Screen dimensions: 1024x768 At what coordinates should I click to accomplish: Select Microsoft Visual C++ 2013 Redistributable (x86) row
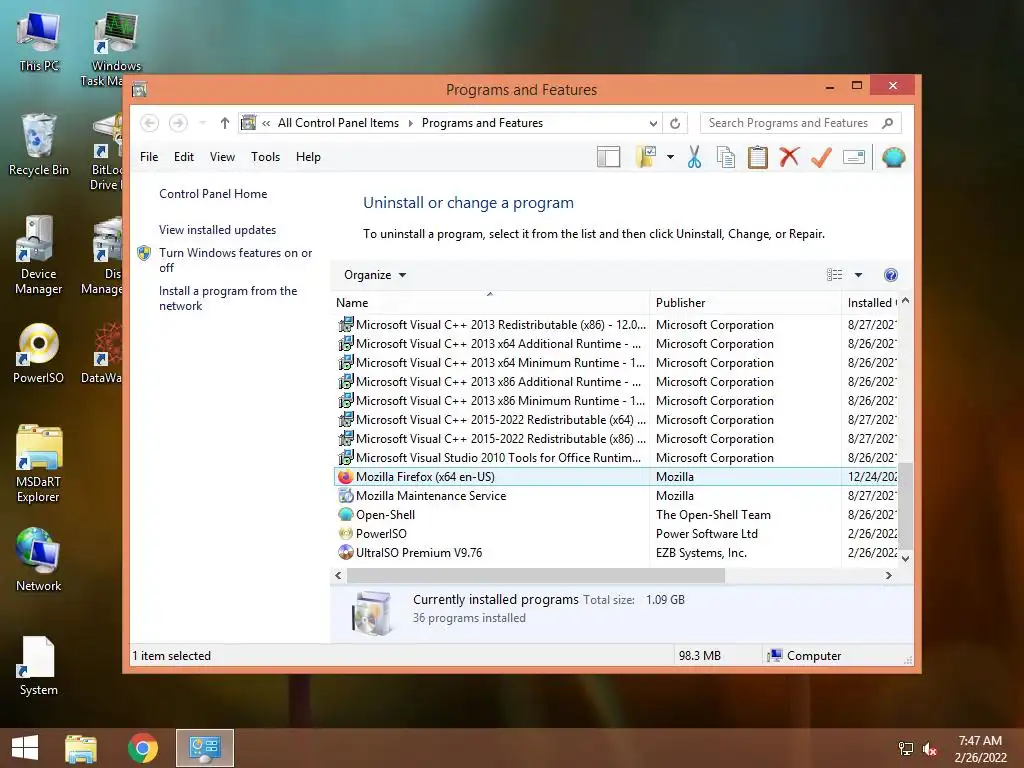coord(615,325)
